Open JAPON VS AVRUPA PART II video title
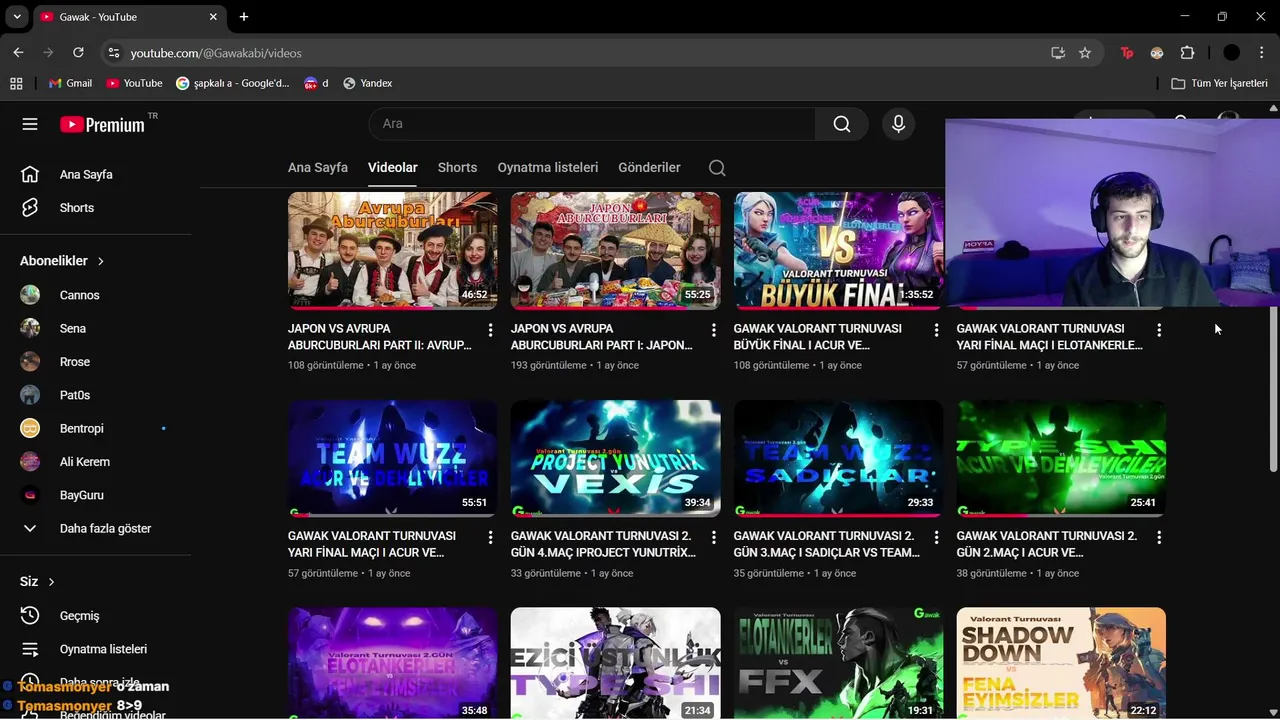The height and width of the screenshot is (720, 1280). coord(379,337)
